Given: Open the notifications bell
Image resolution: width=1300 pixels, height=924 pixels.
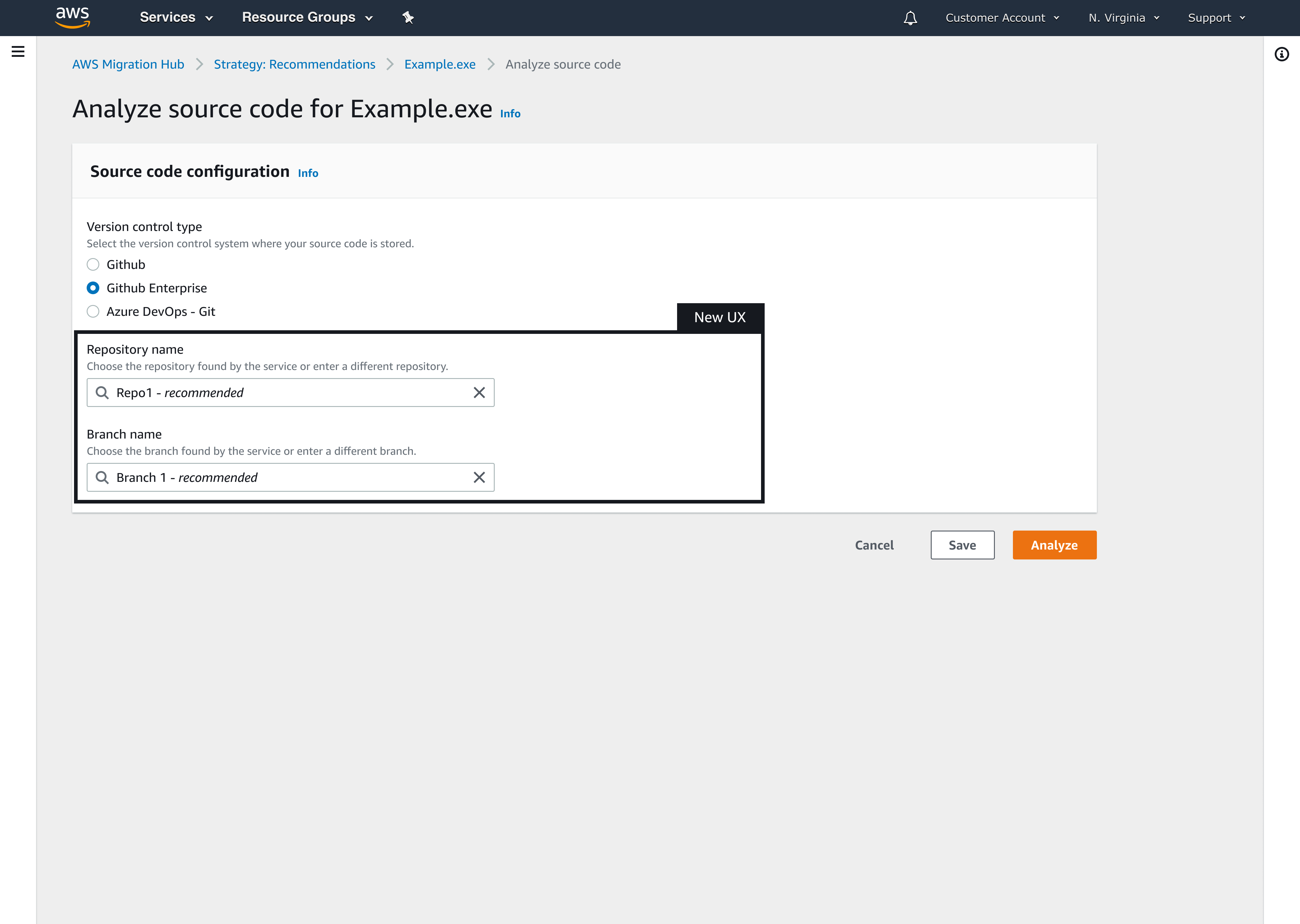Looking at the screenshot, I should pyautogui.click(x=910, y=18).
